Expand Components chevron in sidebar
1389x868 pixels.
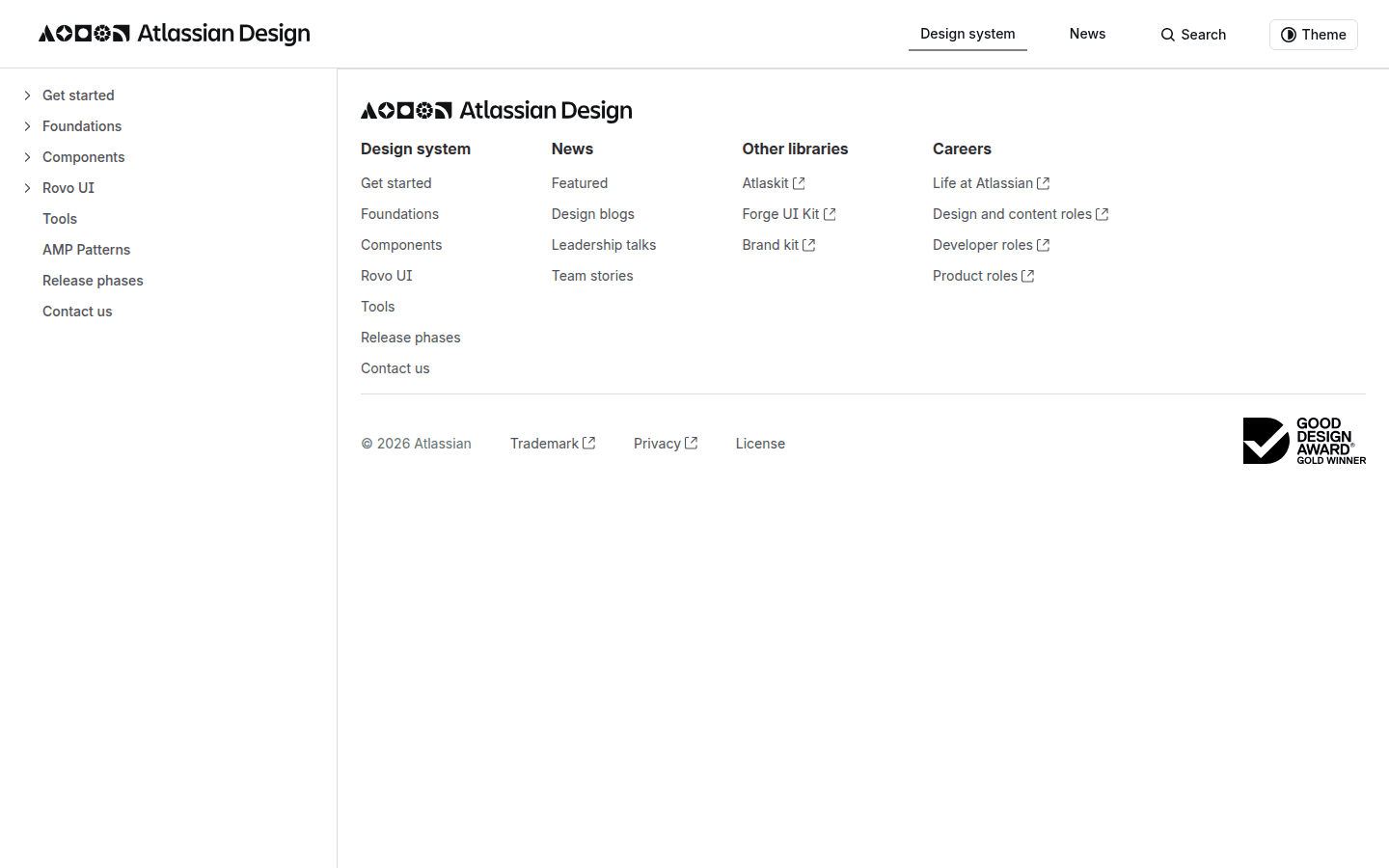pyautogui.click(x=27, y=157)
